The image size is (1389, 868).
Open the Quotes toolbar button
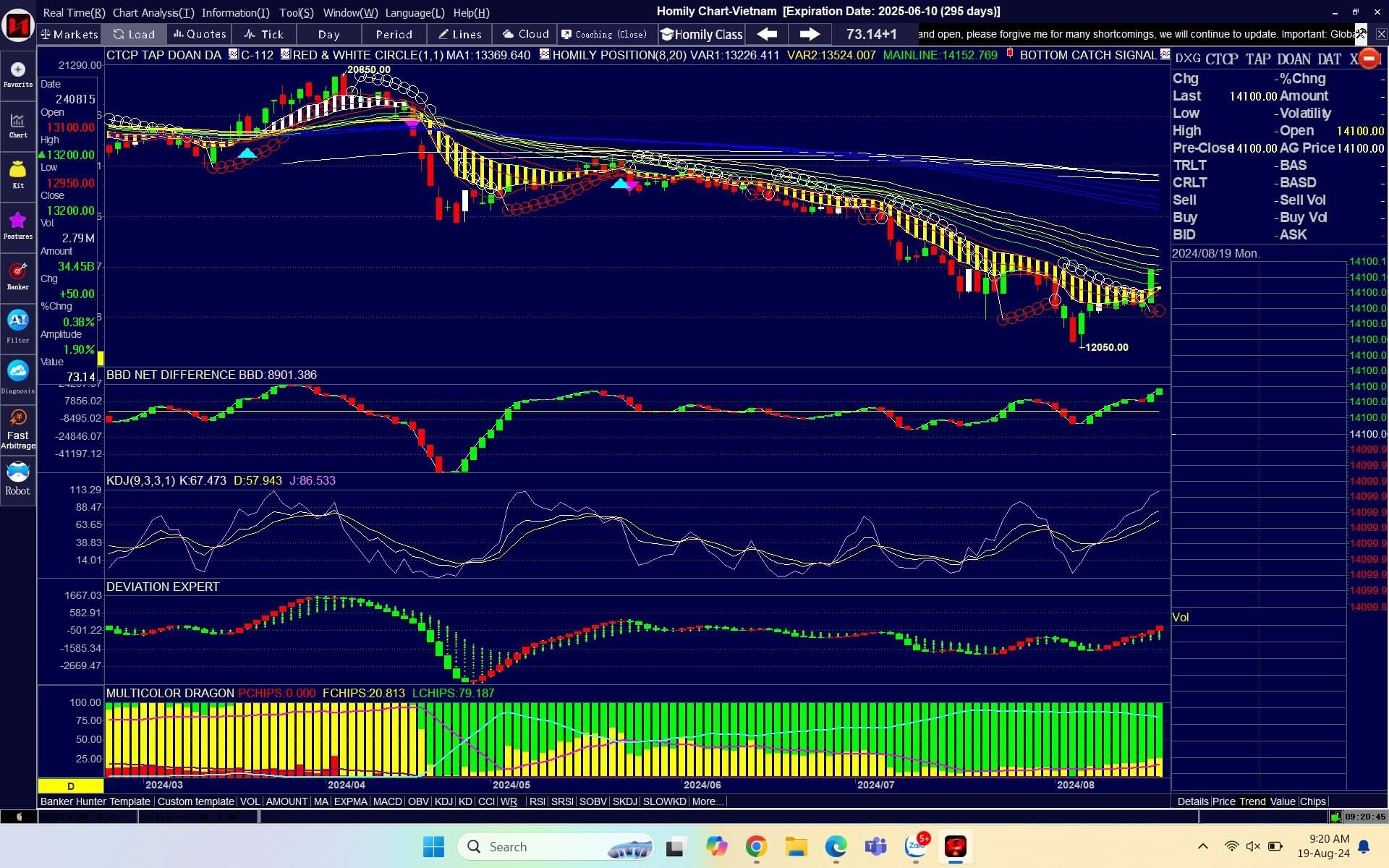[199, 34]
